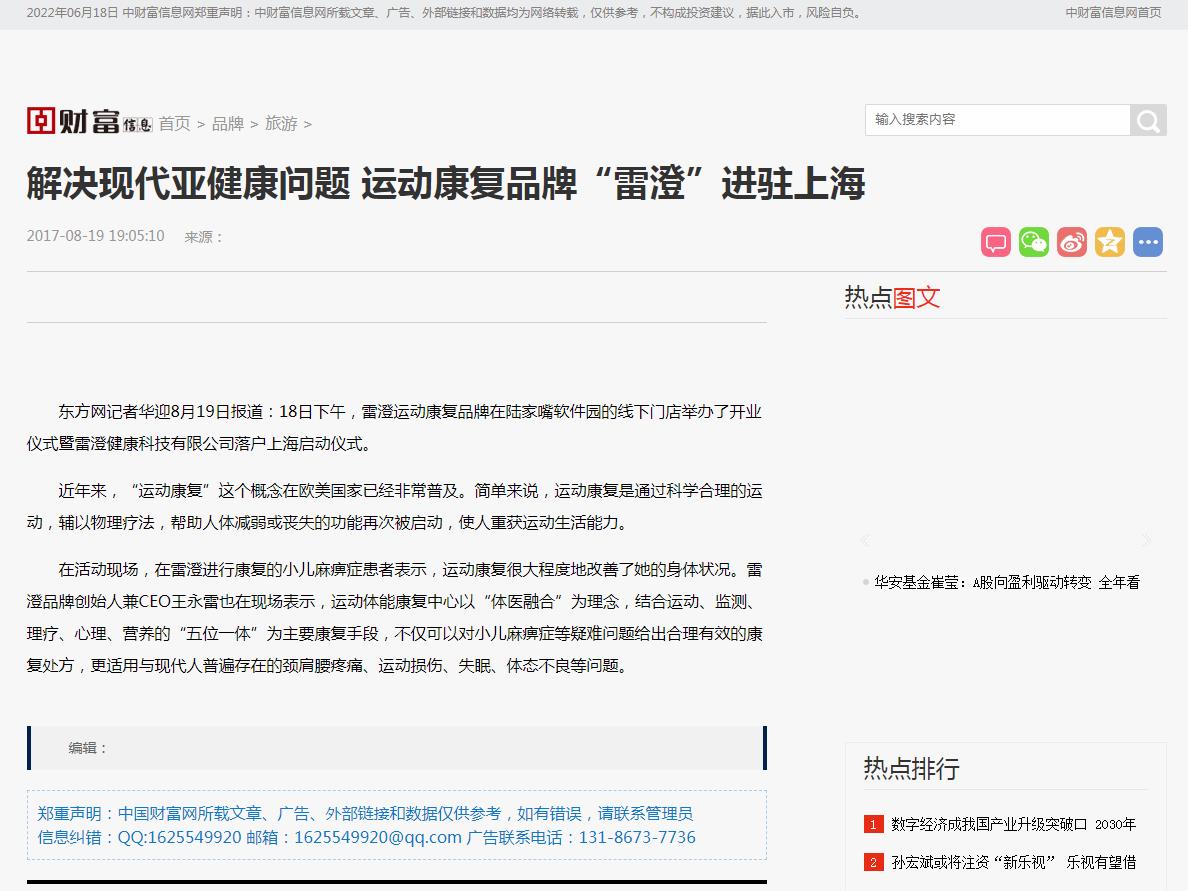The image size is (1188, 891).
Task: Click rank number 2 red badge
Action: click(x=873, y=862)
